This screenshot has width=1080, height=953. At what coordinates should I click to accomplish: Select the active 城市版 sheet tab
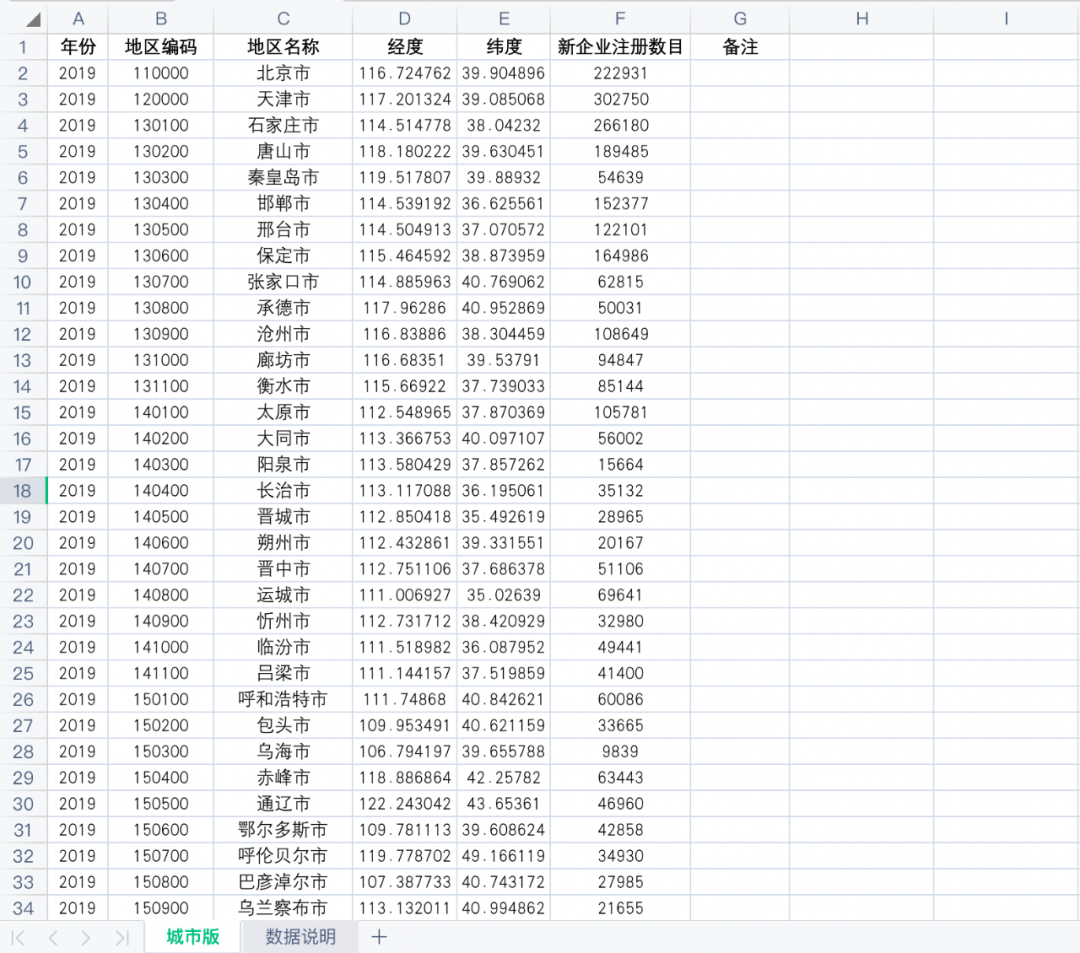(192, 938)
